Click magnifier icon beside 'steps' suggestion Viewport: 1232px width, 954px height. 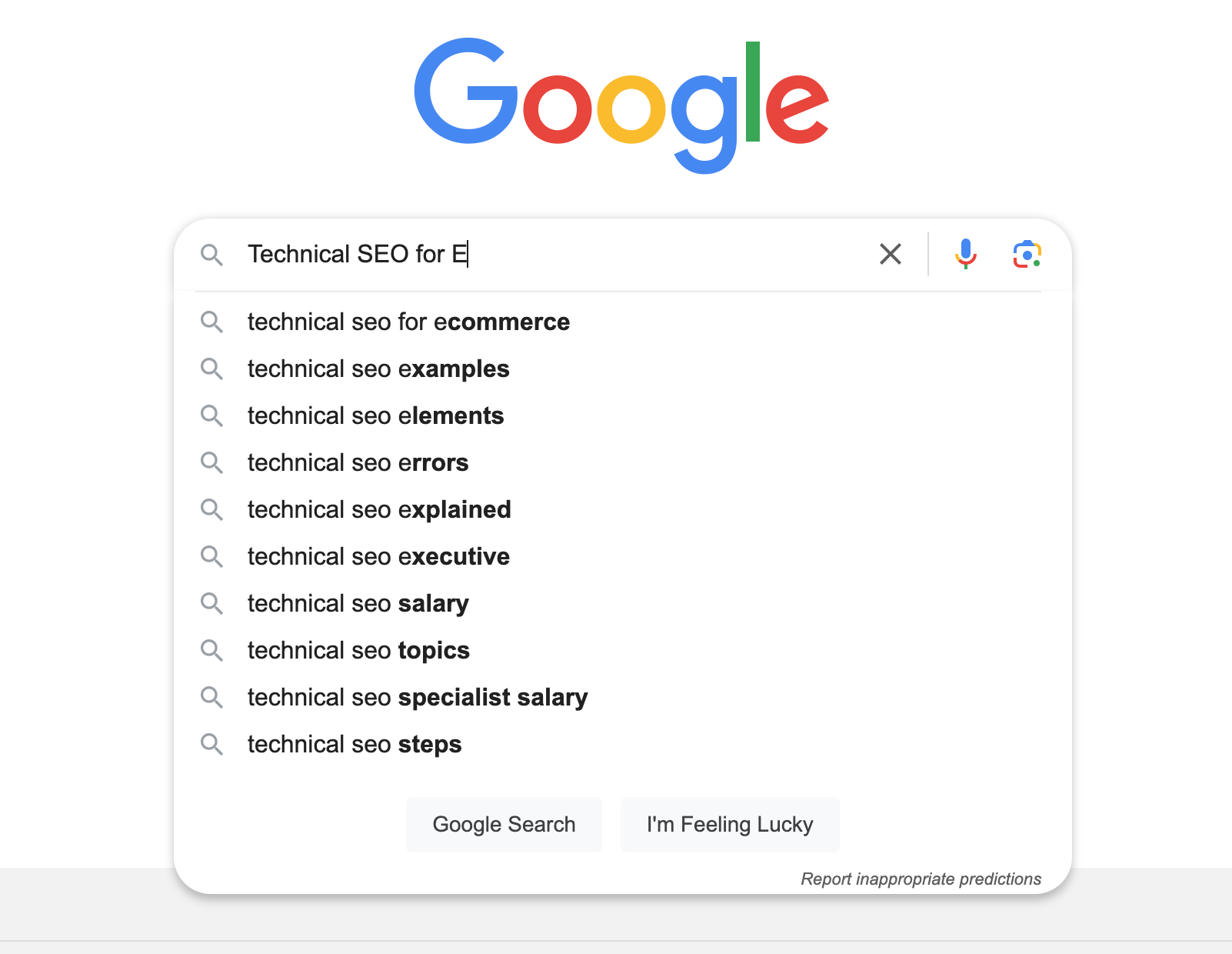pyautogui.click(x=211, y=744)
